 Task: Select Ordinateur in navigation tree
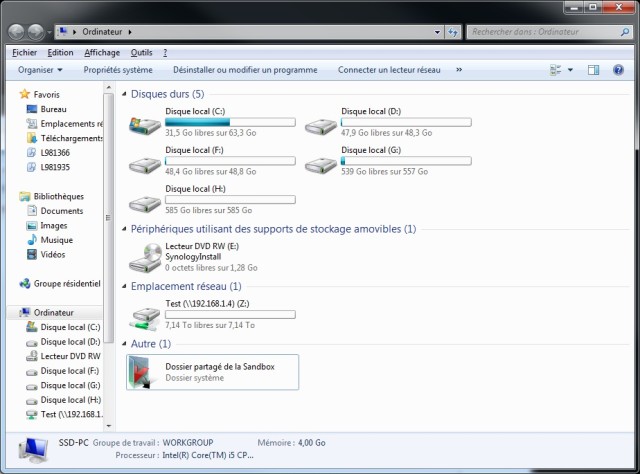[53, 313]
